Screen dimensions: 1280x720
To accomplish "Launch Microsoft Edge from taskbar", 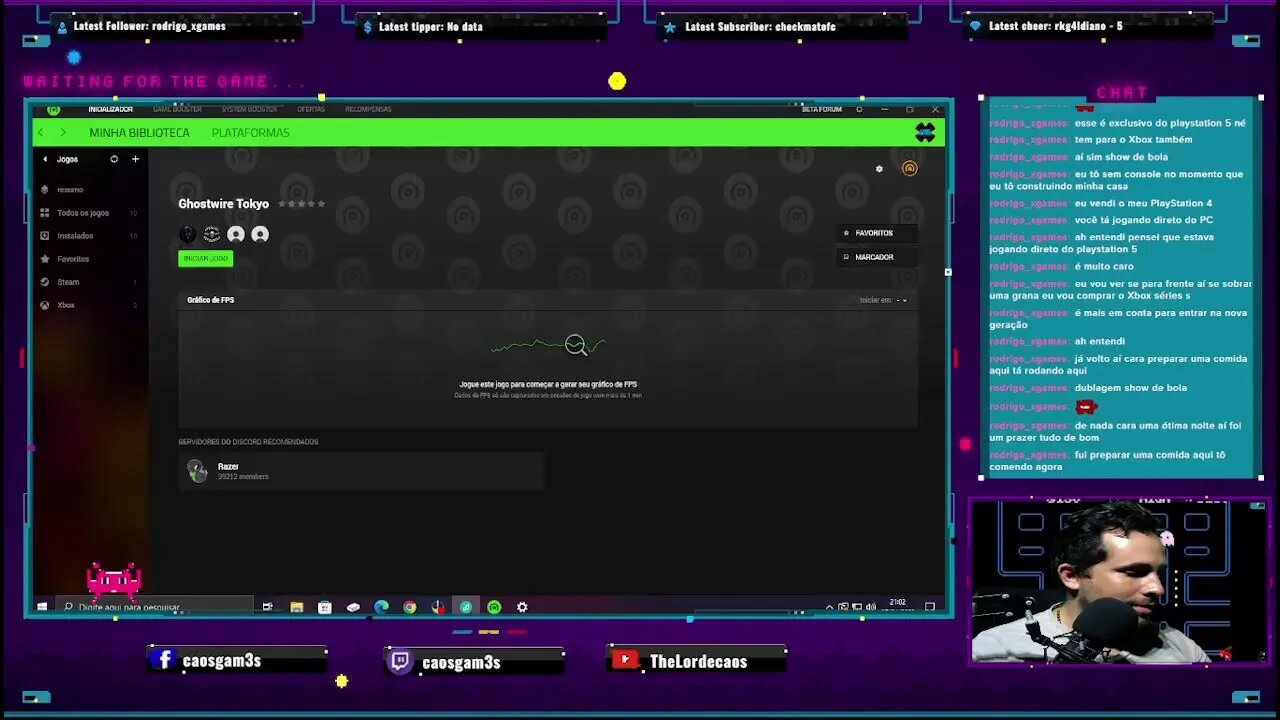I will pos(381,606).
